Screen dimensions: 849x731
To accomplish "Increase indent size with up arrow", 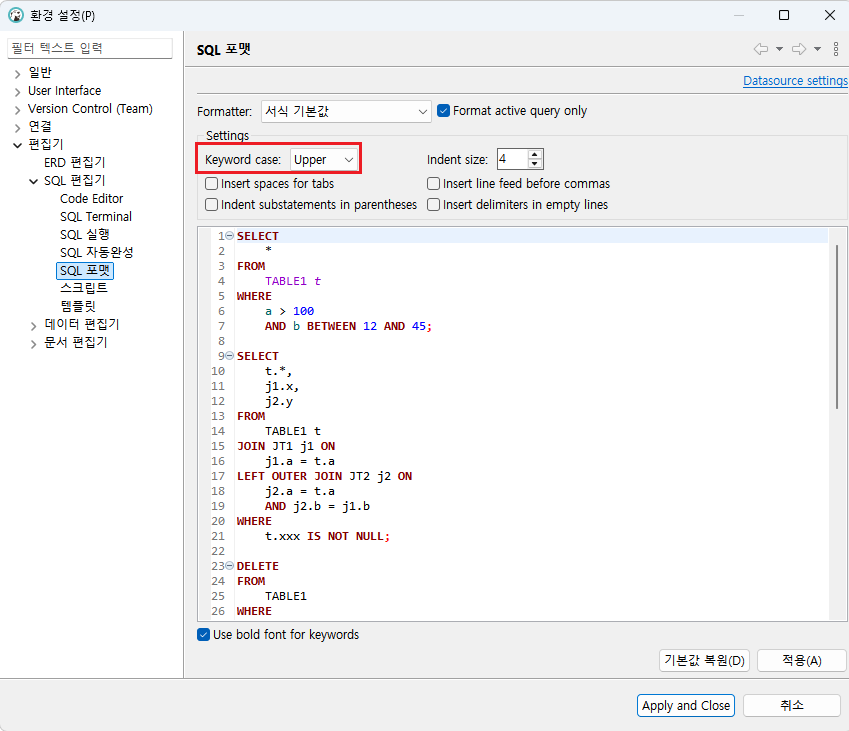I will [534, 154].
